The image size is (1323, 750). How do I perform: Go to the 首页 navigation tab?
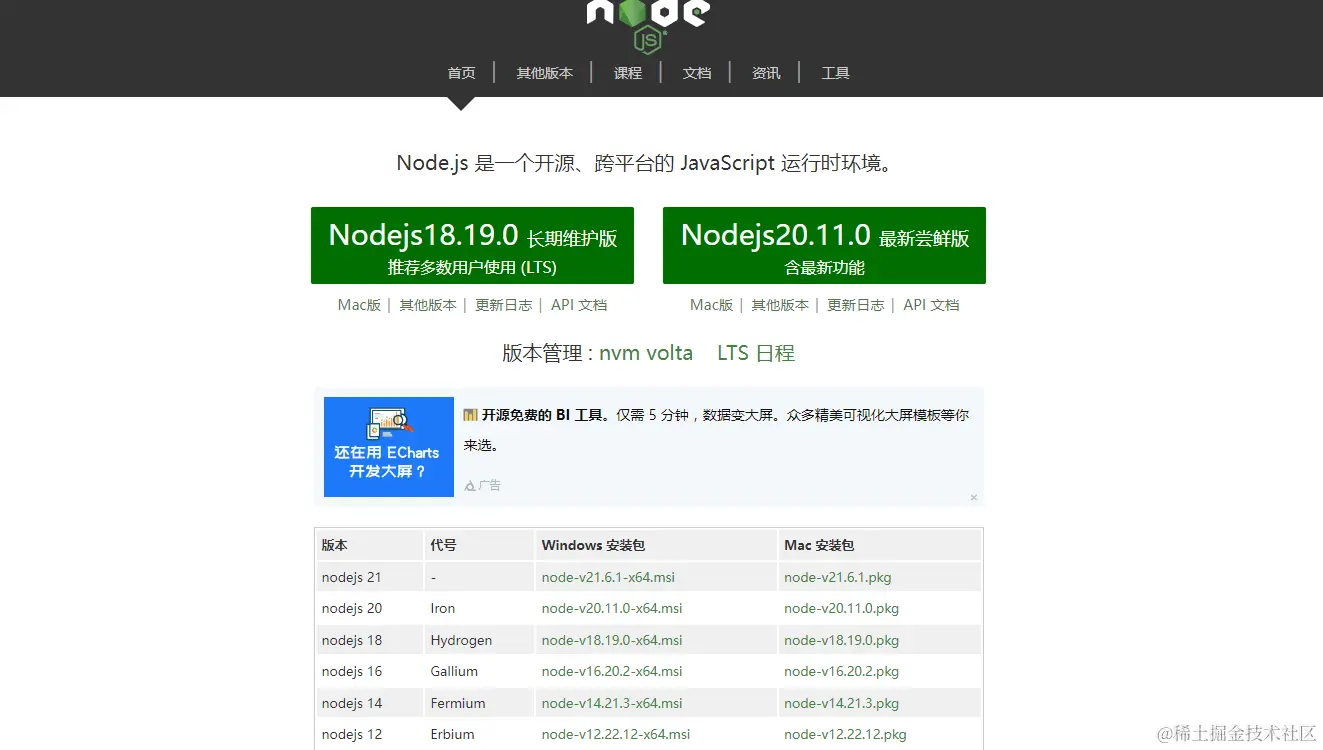coord(461,73)
